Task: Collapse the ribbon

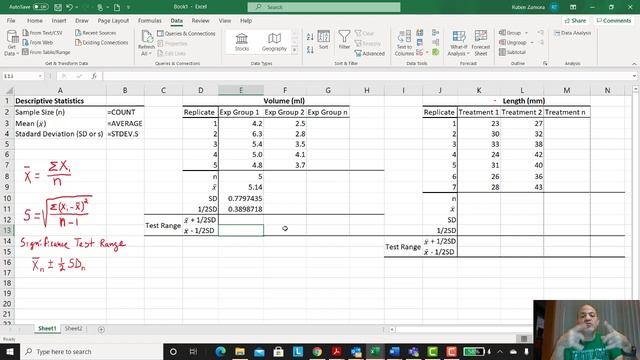Action: point(634,64)
